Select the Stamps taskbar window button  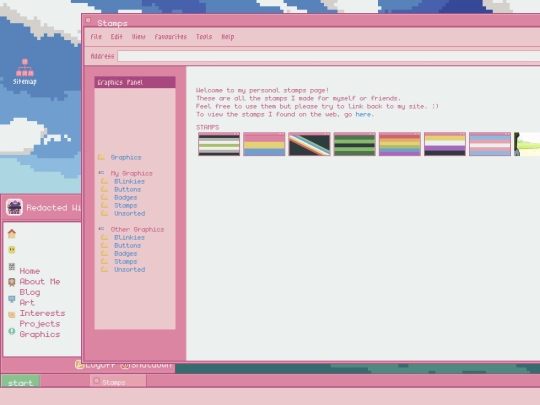pyautogui.click(x=118, y=382)
